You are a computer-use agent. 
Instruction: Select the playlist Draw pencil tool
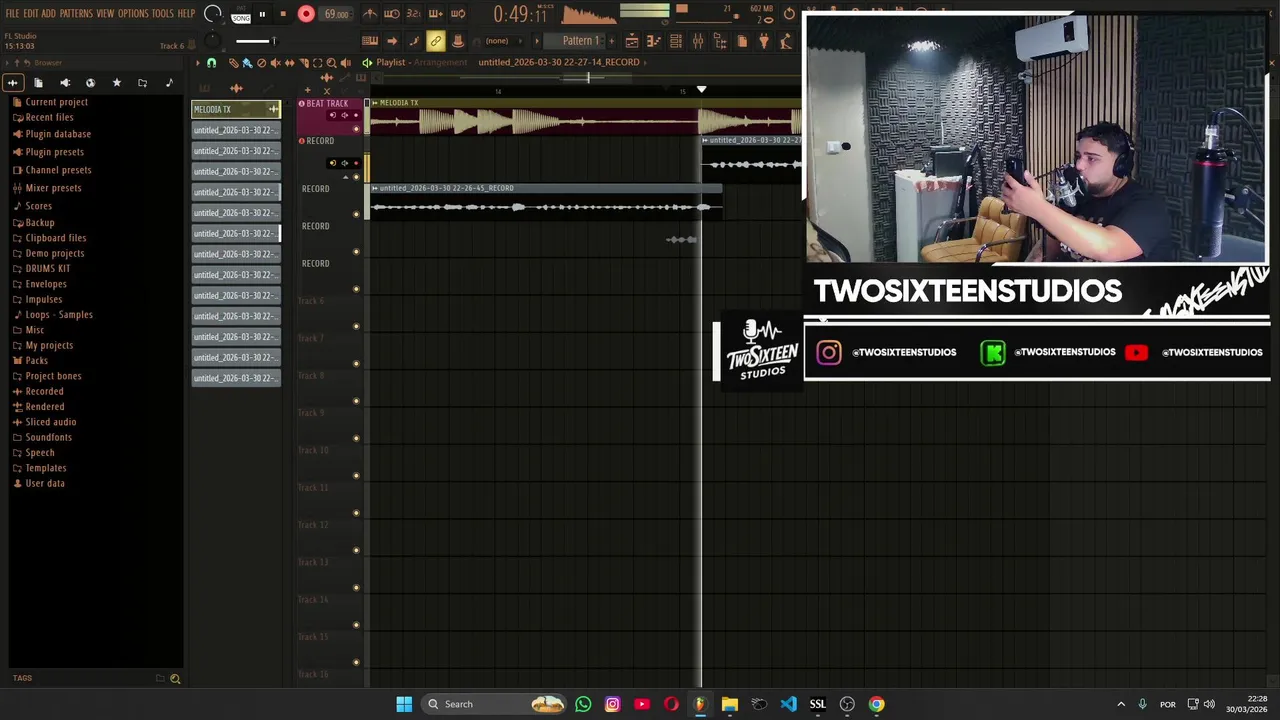(x=233, y=63)
